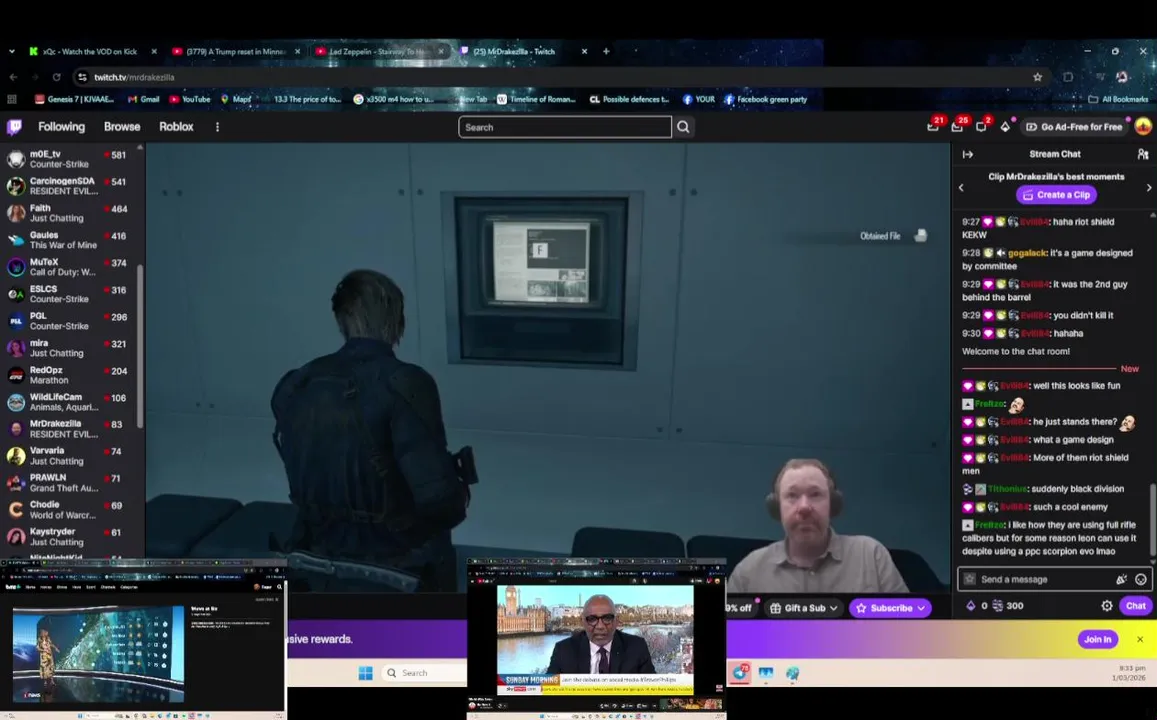
Task: Click the Create a Clip button
Action: (1057, 195)
